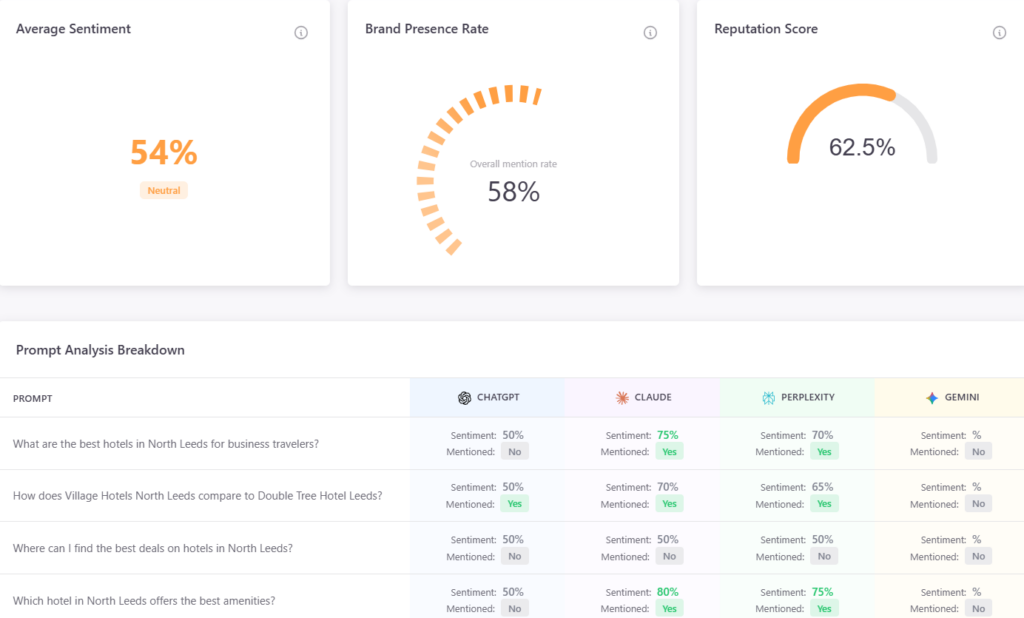This screenshot has height=618, width=1024.
Task: Select the CHATGPT column header label
Action: tap(499, 398)
